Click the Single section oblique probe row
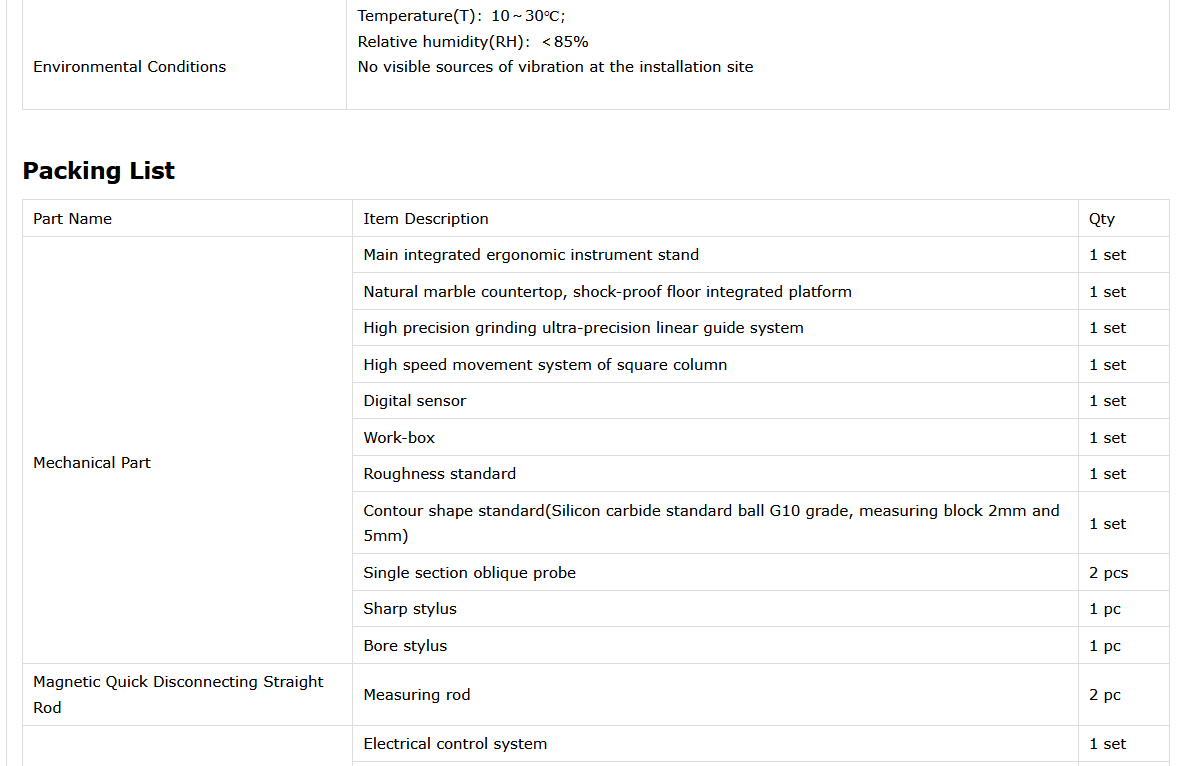The width and height of the screenshot is (1181, 766). pyautogui.click(x=469, y=573)
